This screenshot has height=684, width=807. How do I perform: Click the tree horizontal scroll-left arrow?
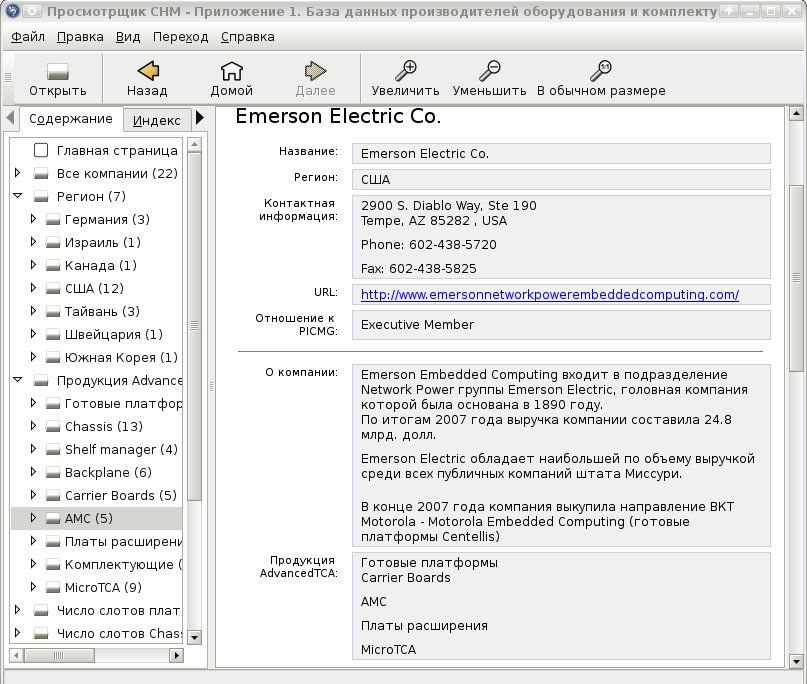point(16,655)
